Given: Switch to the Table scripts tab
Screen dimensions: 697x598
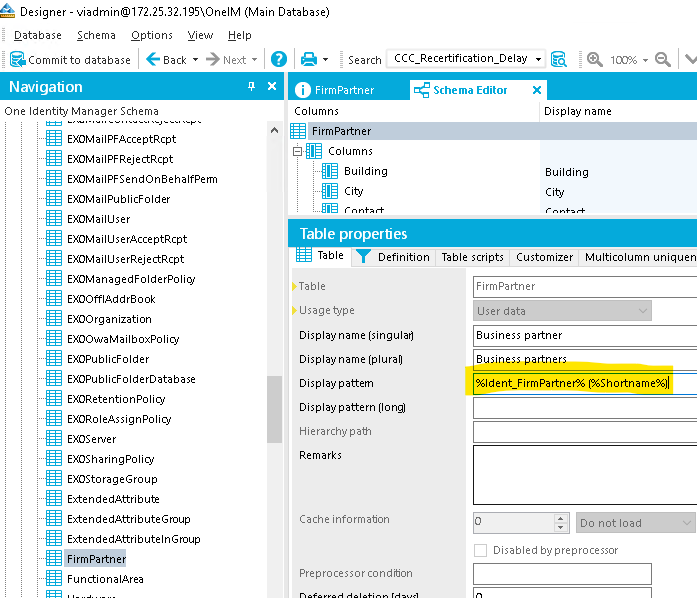Looking at the screenshot, I should coord(473,257).
